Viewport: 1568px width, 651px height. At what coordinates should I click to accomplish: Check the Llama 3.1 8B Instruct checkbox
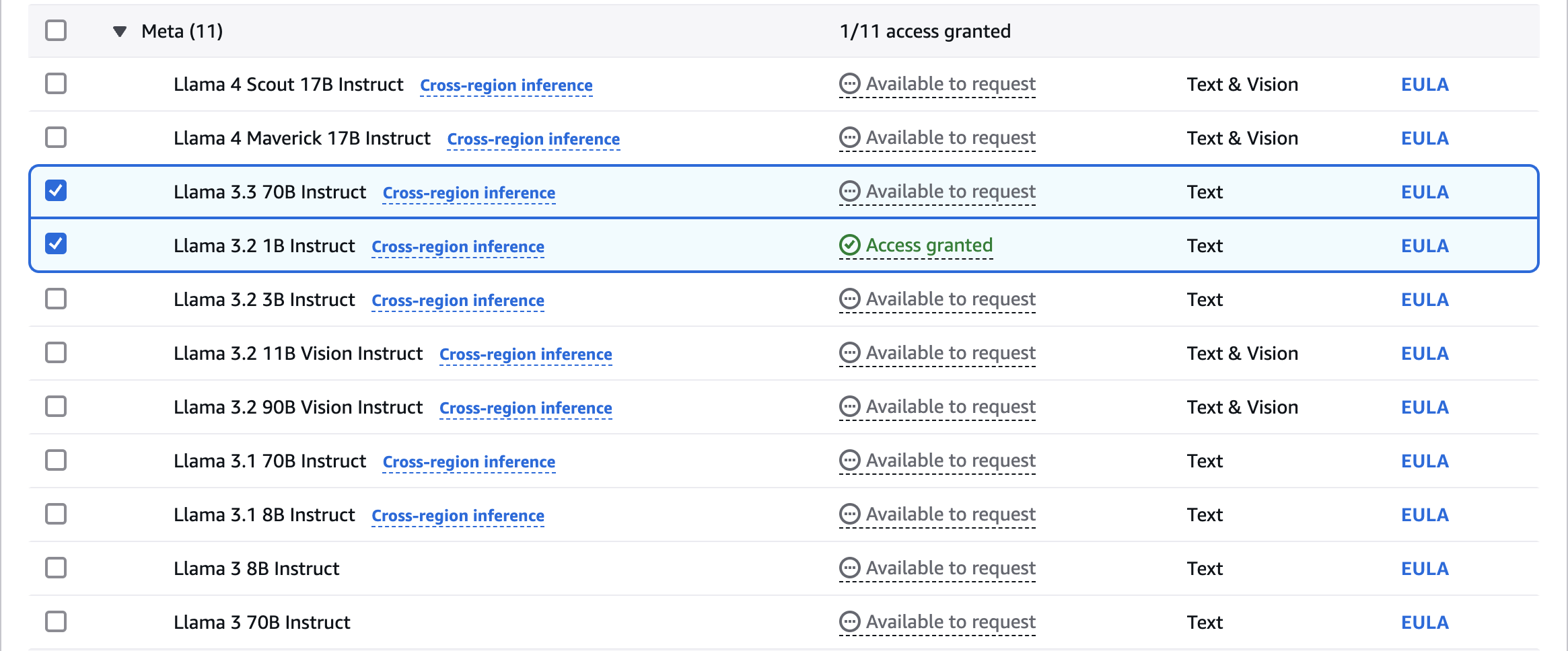click(x=56, y=514)
